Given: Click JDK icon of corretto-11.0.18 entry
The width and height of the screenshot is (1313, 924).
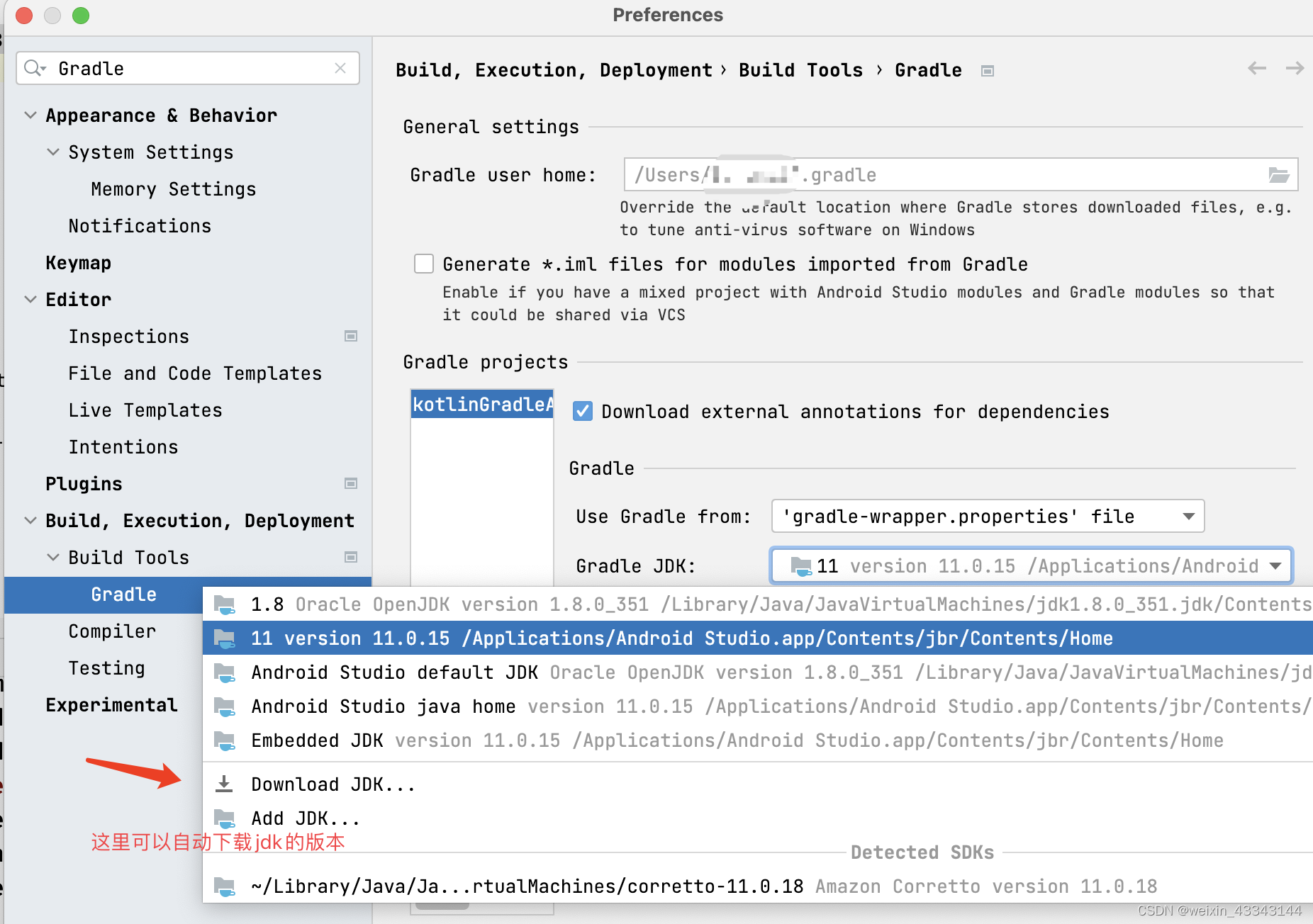Looking at the screenshot, I should [225, 886].
